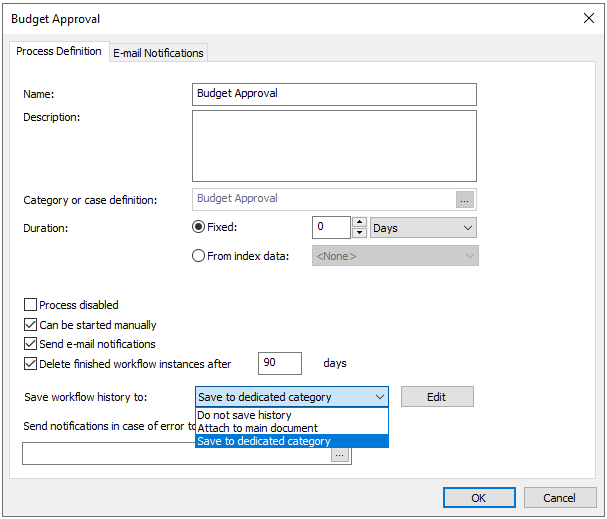Select the From index data radio button
The height and width of the screenshot is (519, 607).
pos(199,256)
